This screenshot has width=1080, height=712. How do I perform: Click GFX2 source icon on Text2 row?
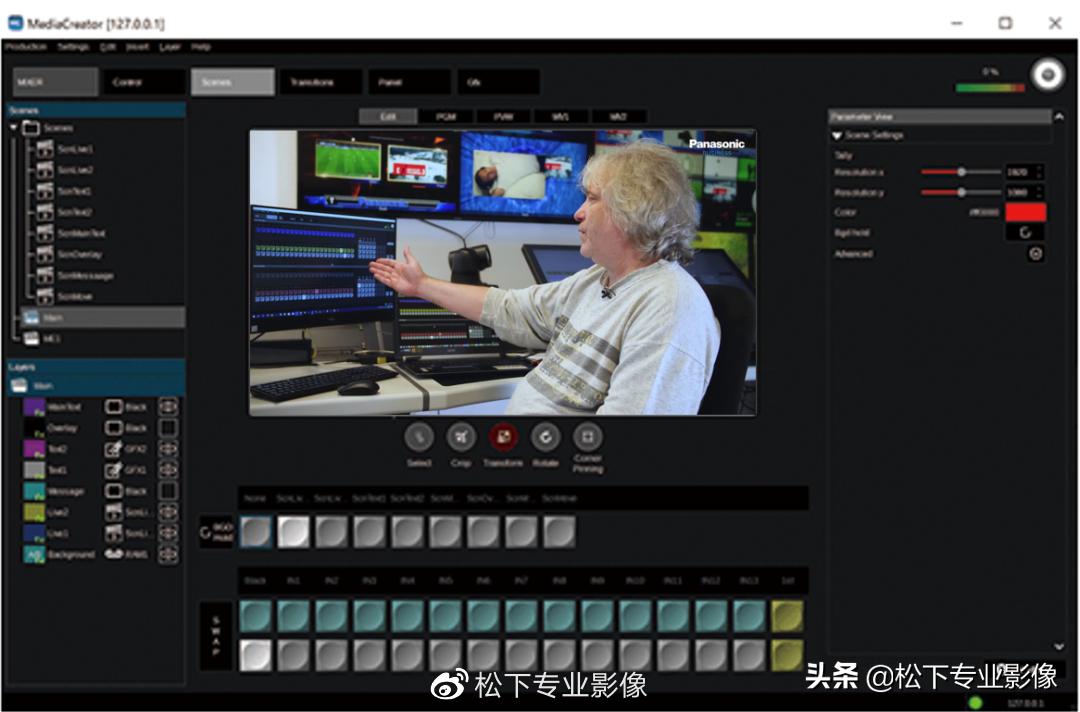click(113, 449)
